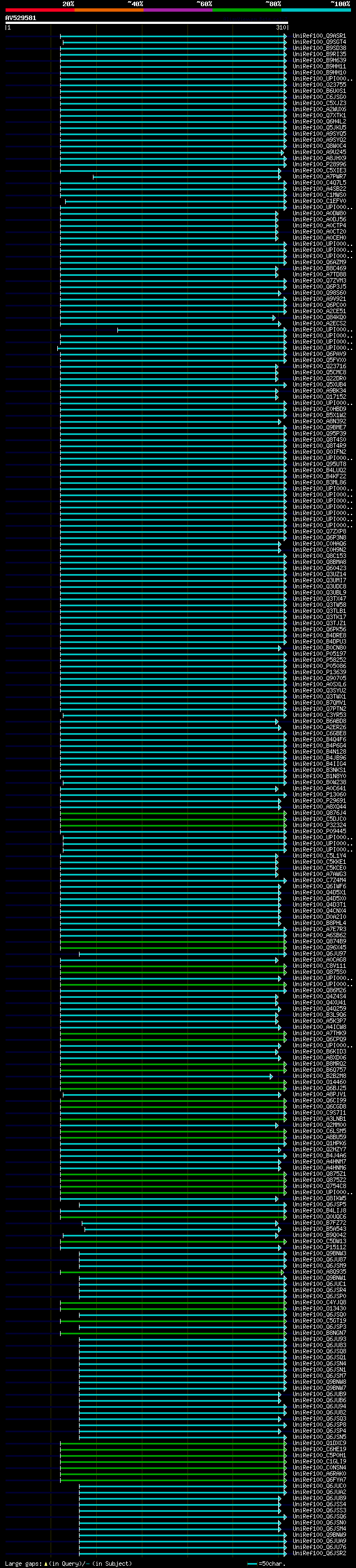Select the UniRef100_B9RI35 label
The width and height of the screenshot is (356, 1568).
(x=319, y=54)
